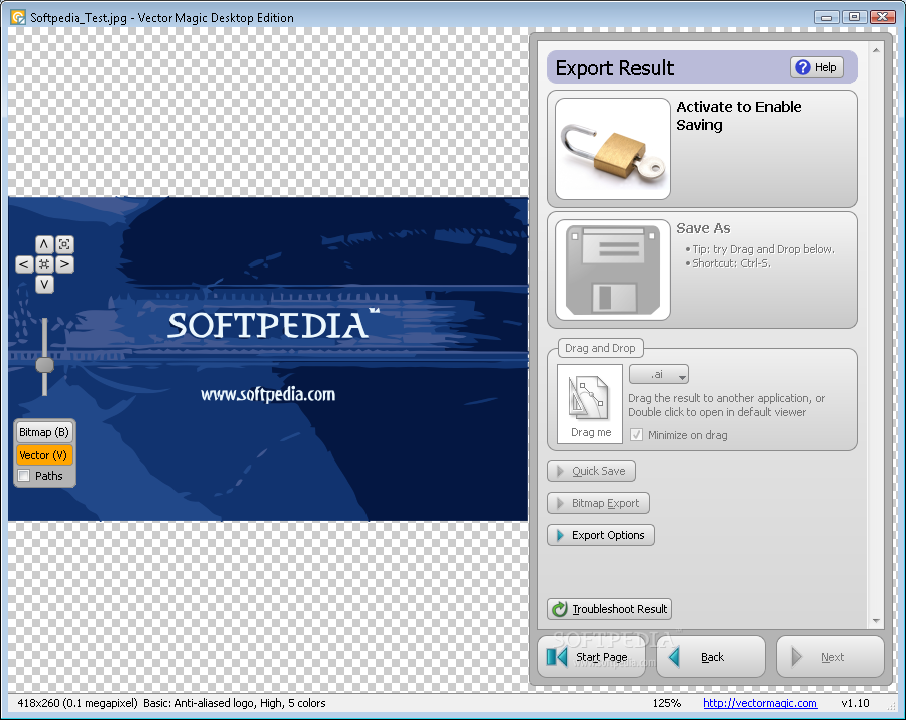This screenshot has width=906, height=720.
Task: Switch preview to Bitmap (B) view
Action: tap(44, 432)
